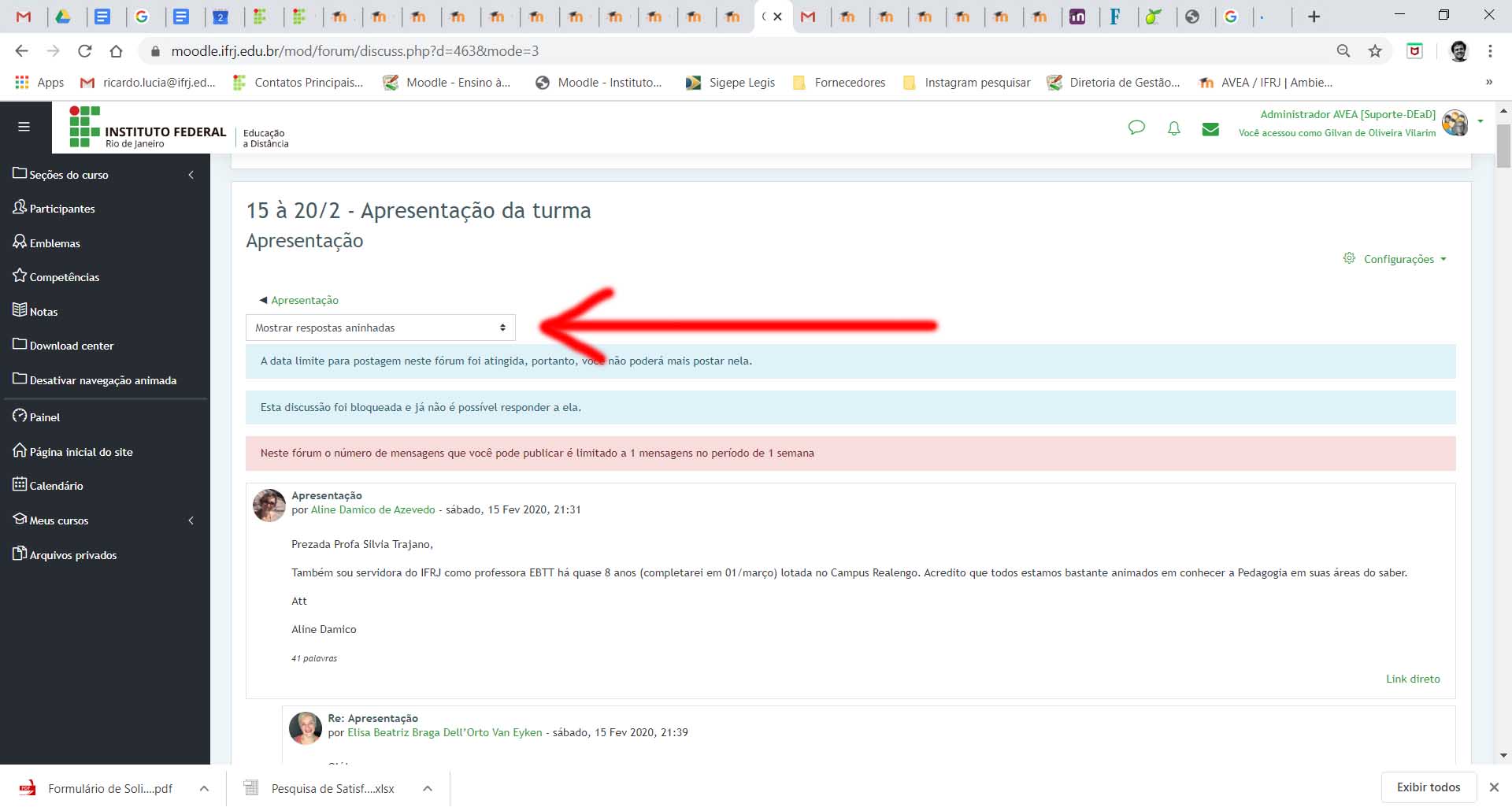Screen dimensions: 1512x811
Task: Open Chrome three-dot menu
Action: coord(1490,51)
